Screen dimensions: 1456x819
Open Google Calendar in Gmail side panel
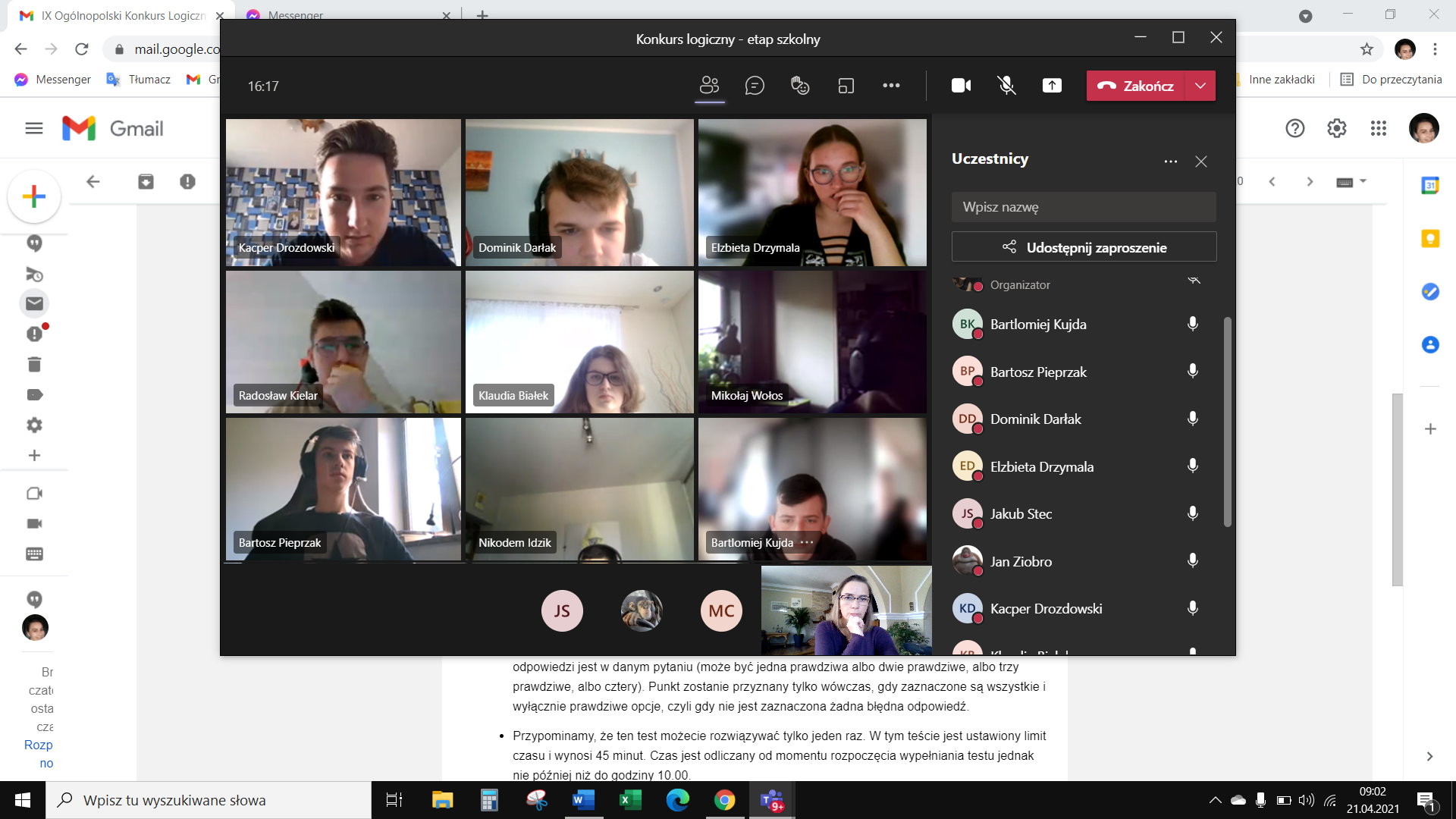click(x=1430, y=185)
